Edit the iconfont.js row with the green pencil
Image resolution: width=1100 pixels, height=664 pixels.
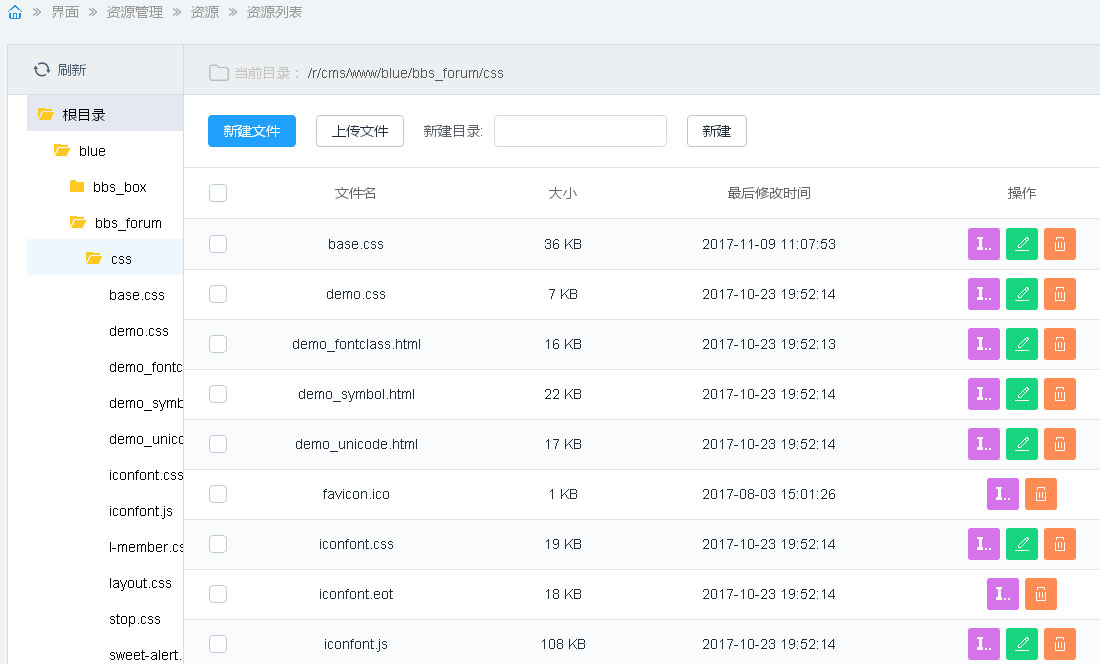pos(1021,644)
